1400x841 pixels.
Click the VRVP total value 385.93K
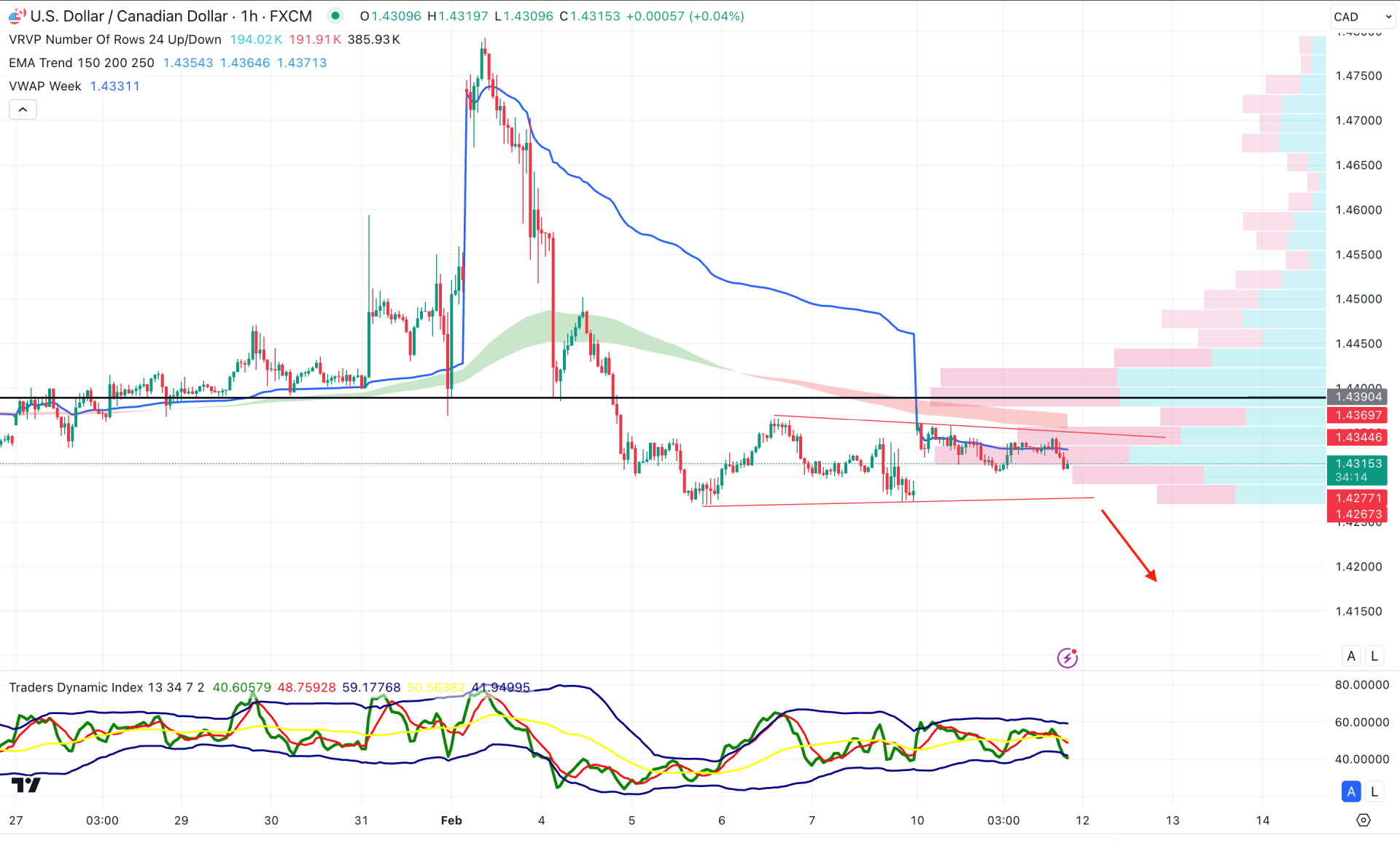click(373, 39)
